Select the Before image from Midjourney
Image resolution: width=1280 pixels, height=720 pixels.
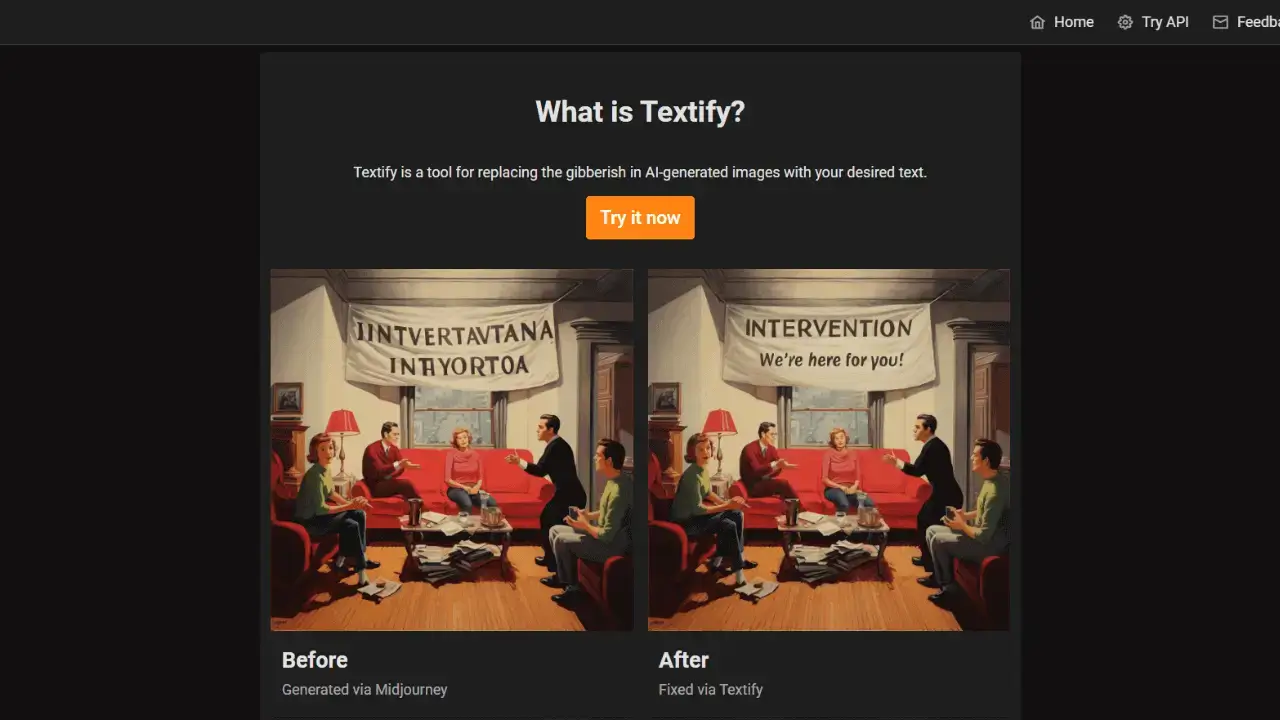pyautogui.click(x=452, y=450)
